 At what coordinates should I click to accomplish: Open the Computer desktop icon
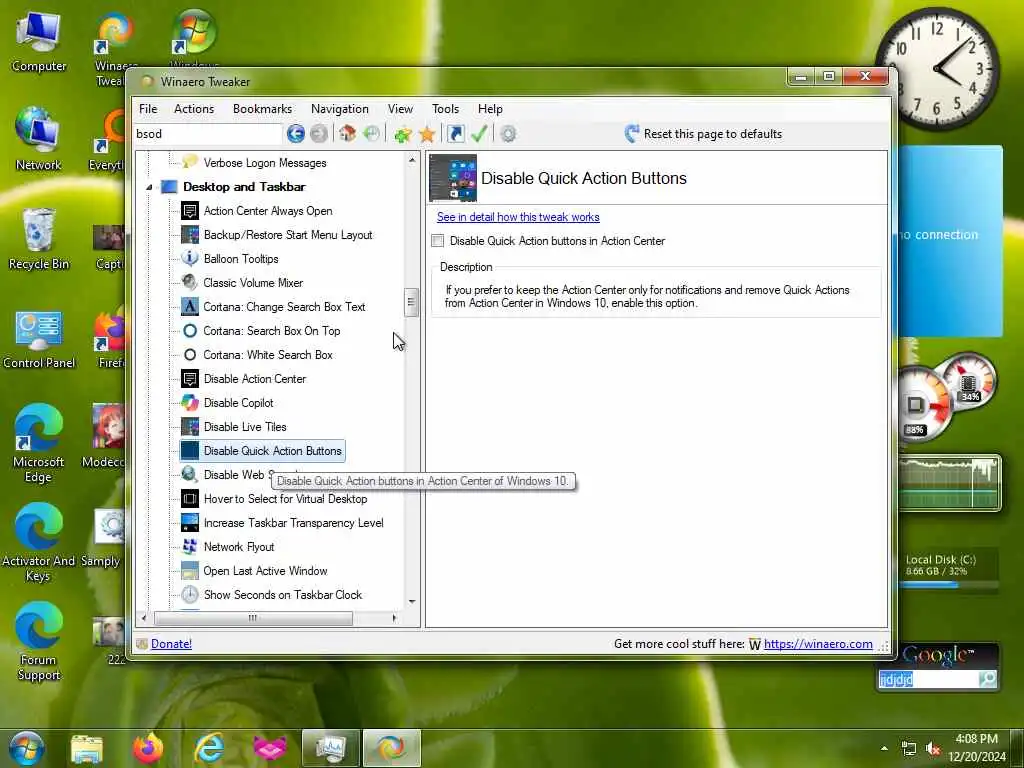pos(39,40)
